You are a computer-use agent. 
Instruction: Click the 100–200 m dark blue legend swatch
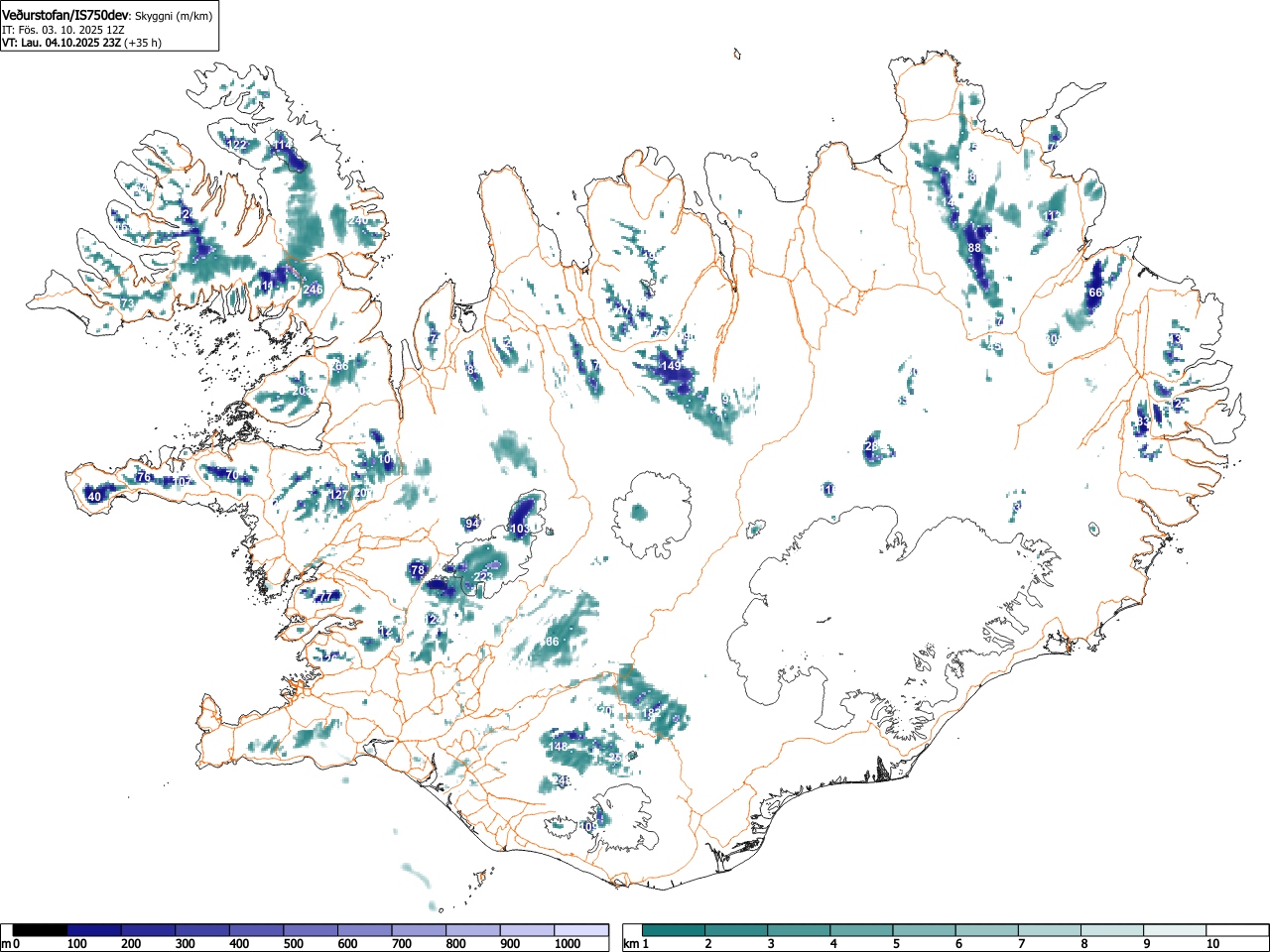click(x=94, y=930)
